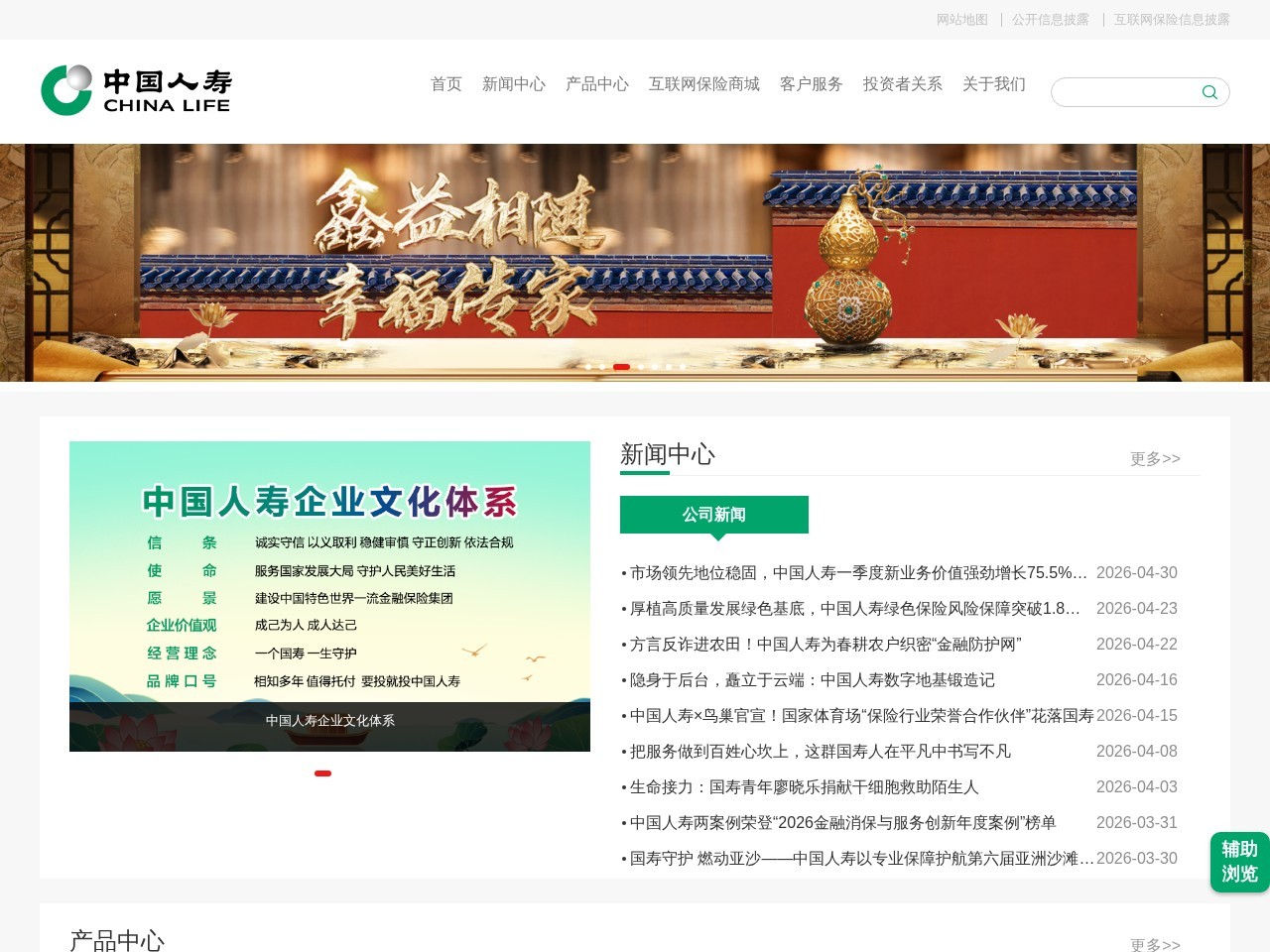
Task: Click the date 2026-04-15
Action: [1137, 715]
